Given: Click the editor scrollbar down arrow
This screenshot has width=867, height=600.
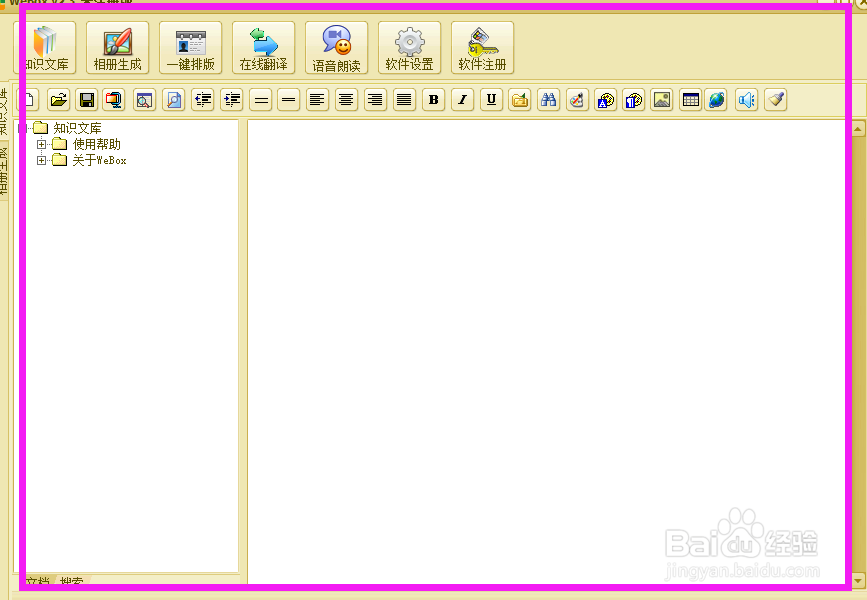Looking at the screenshot, I should tap(858, 581).
